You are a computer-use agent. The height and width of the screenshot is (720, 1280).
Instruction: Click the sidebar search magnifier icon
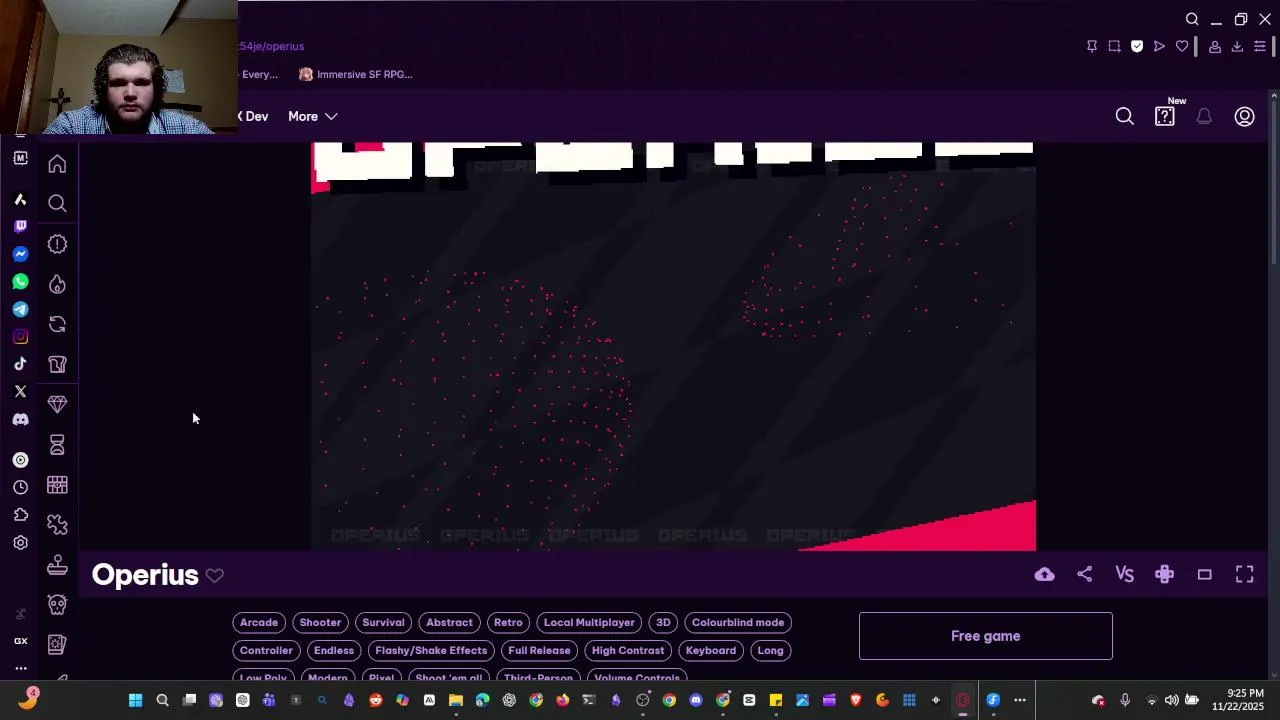coord(57,204)
